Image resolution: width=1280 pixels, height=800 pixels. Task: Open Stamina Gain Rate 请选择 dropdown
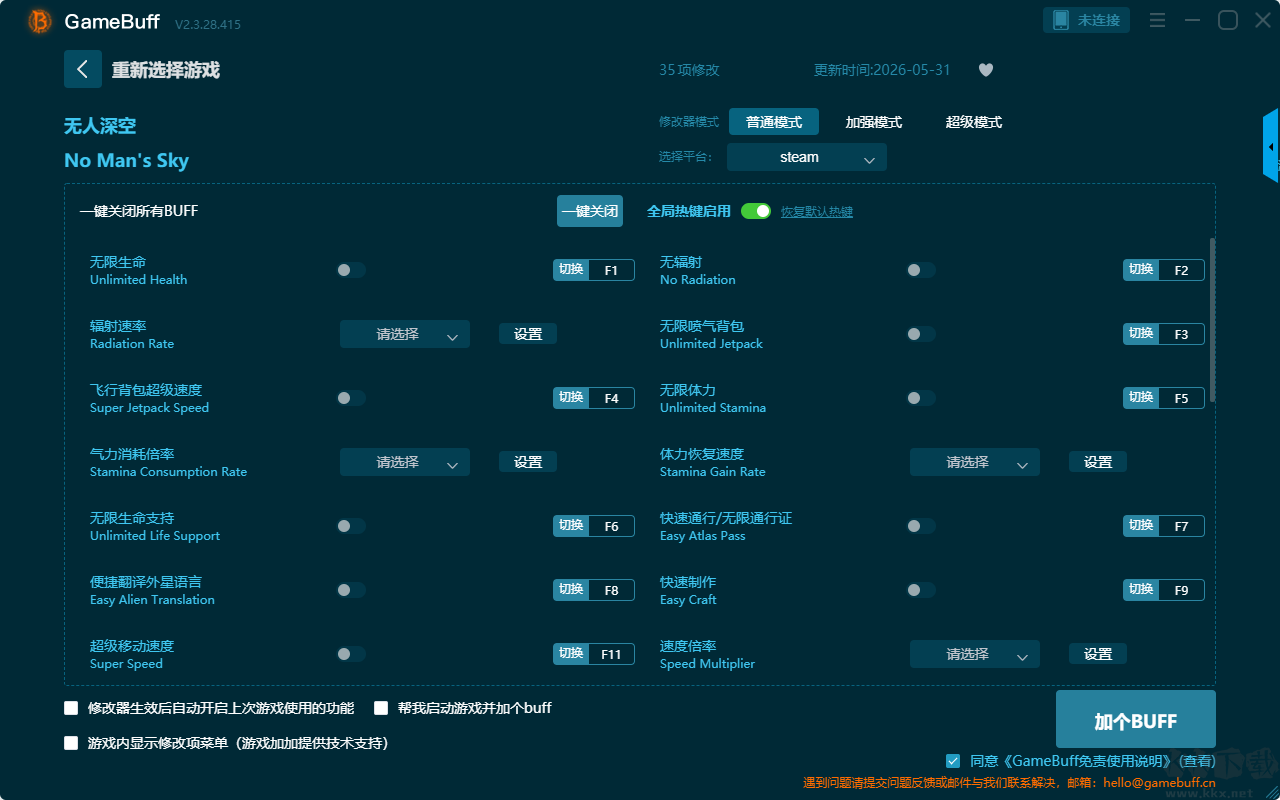pos(975,462)
